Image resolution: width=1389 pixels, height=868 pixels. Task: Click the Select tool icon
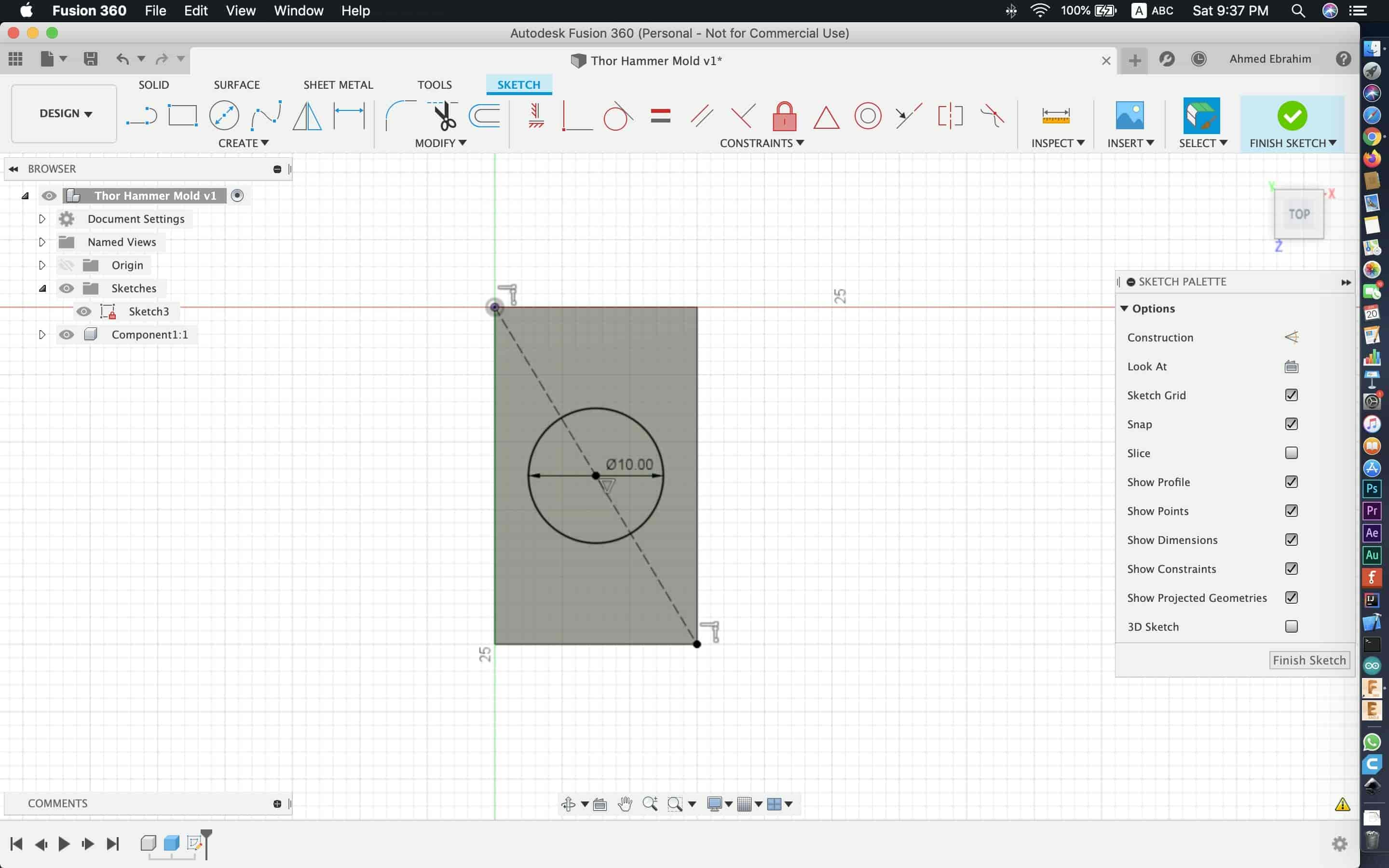pos(1201,115)
